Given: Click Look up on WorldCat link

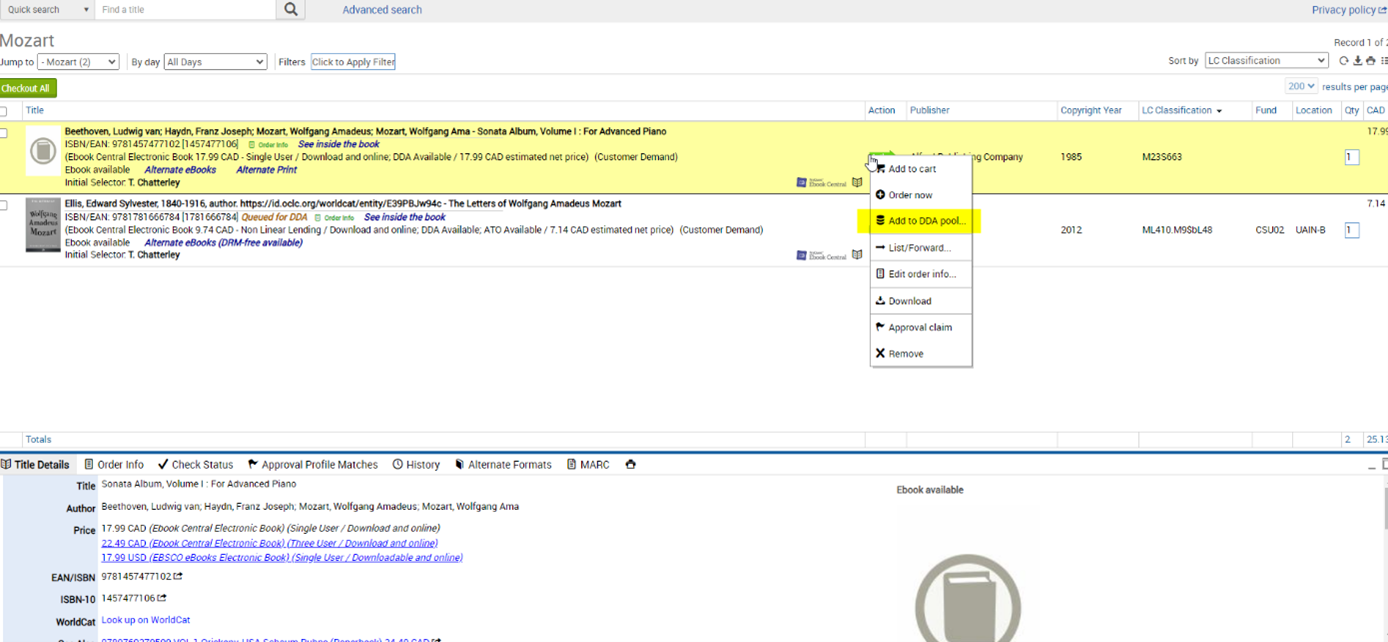Looking at the screenshot, I should (x=146, y=620).
